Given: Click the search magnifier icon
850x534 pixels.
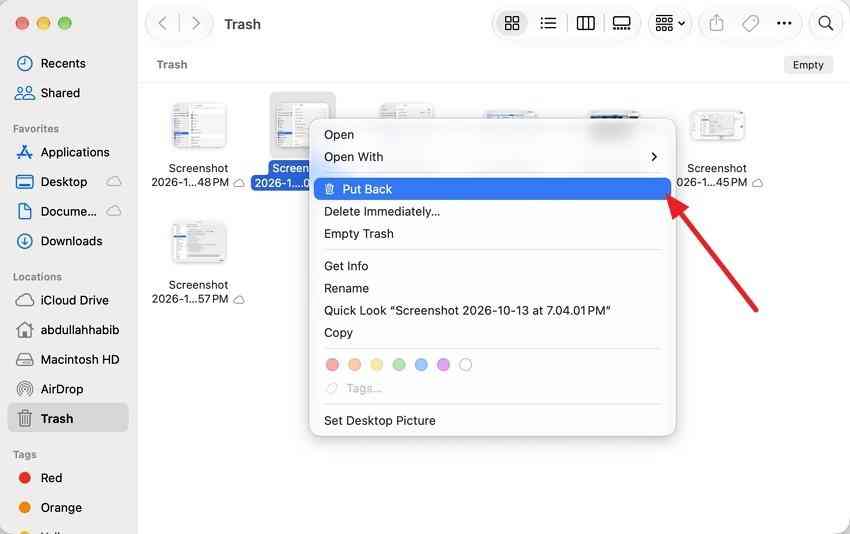Looking at the screenshot, I should click(826, 23).
